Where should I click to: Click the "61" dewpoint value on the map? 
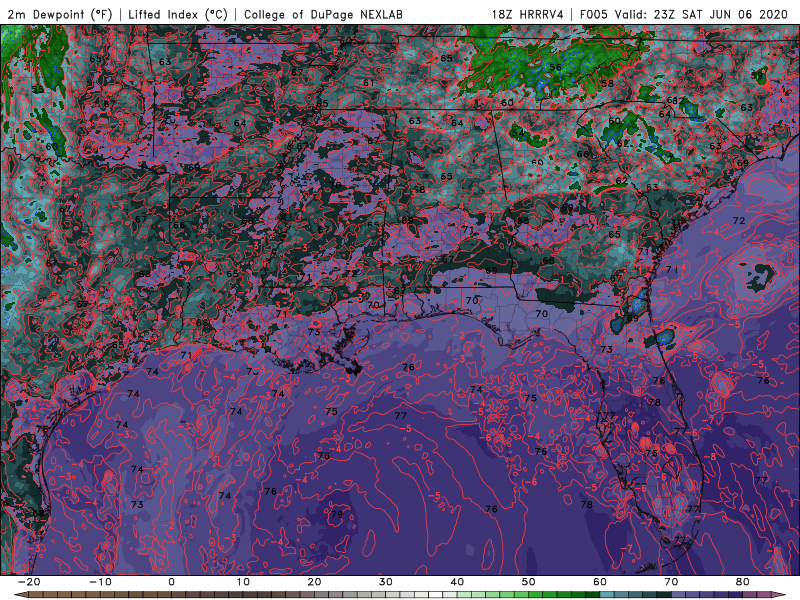click(x=369, y=82)
